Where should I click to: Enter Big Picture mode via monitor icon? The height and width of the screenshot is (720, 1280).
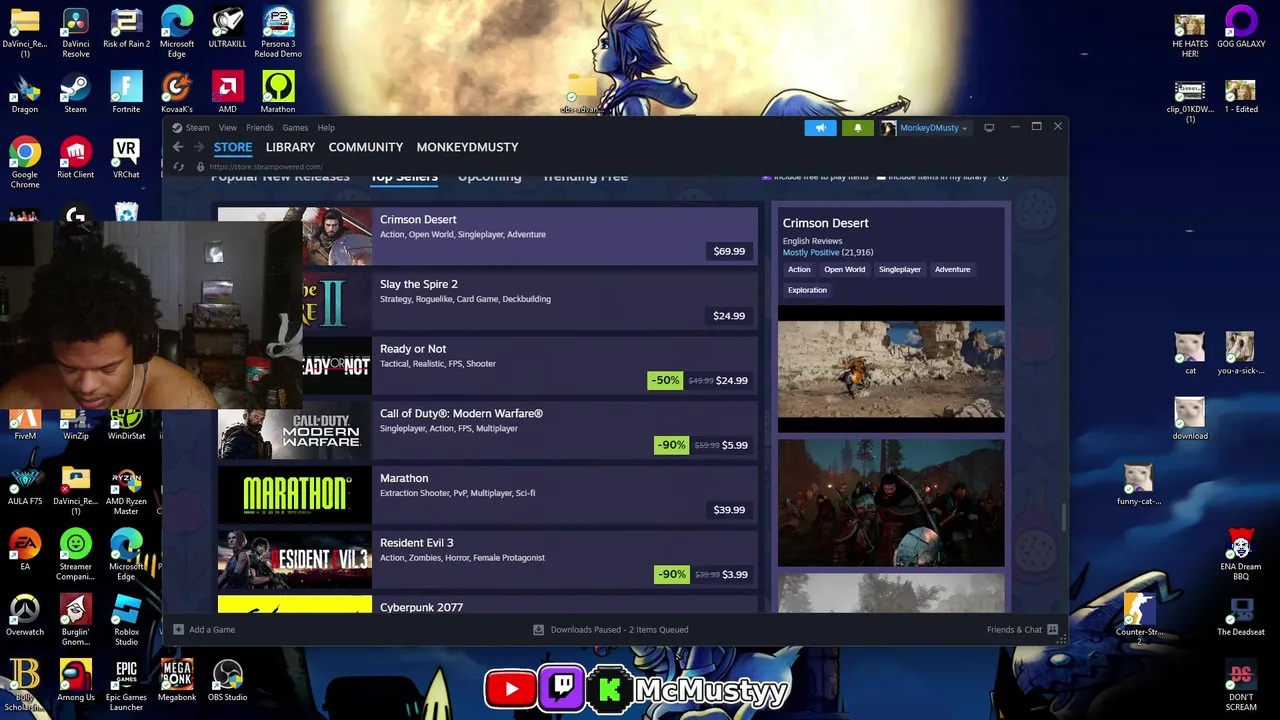(x=989, y=128)
